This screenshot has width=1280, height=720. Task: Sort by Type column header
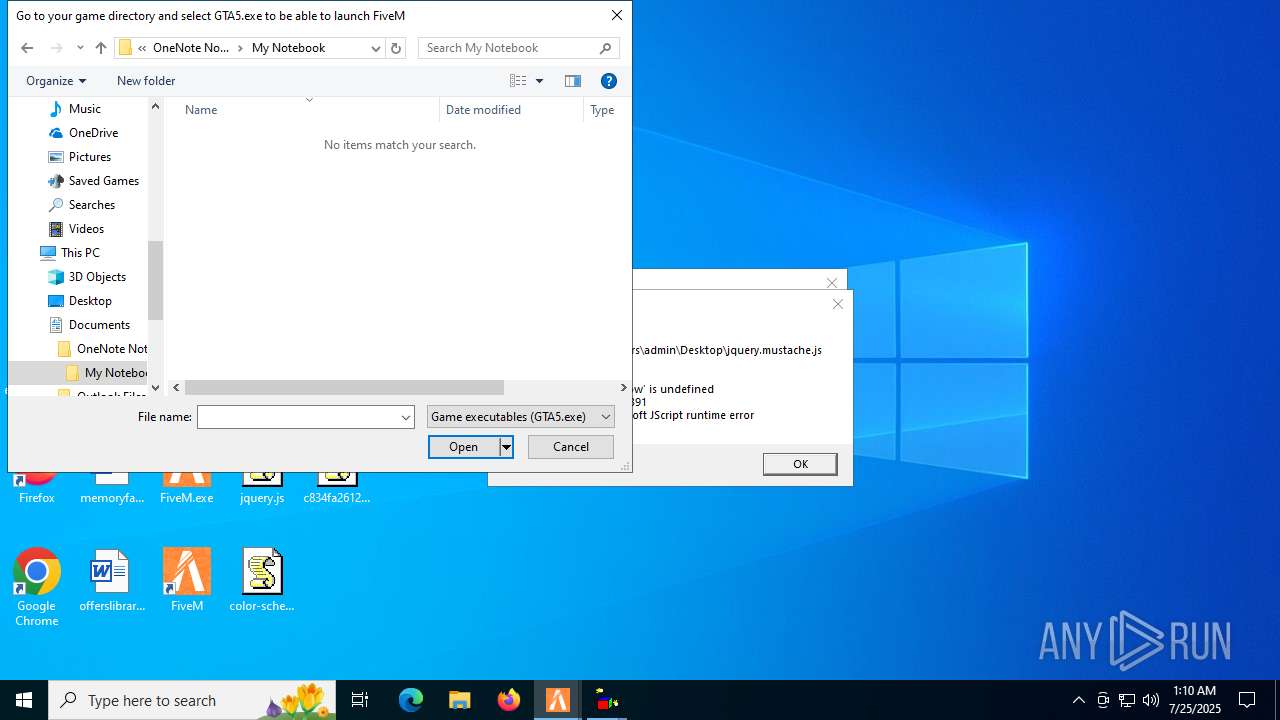click(602, 110)
